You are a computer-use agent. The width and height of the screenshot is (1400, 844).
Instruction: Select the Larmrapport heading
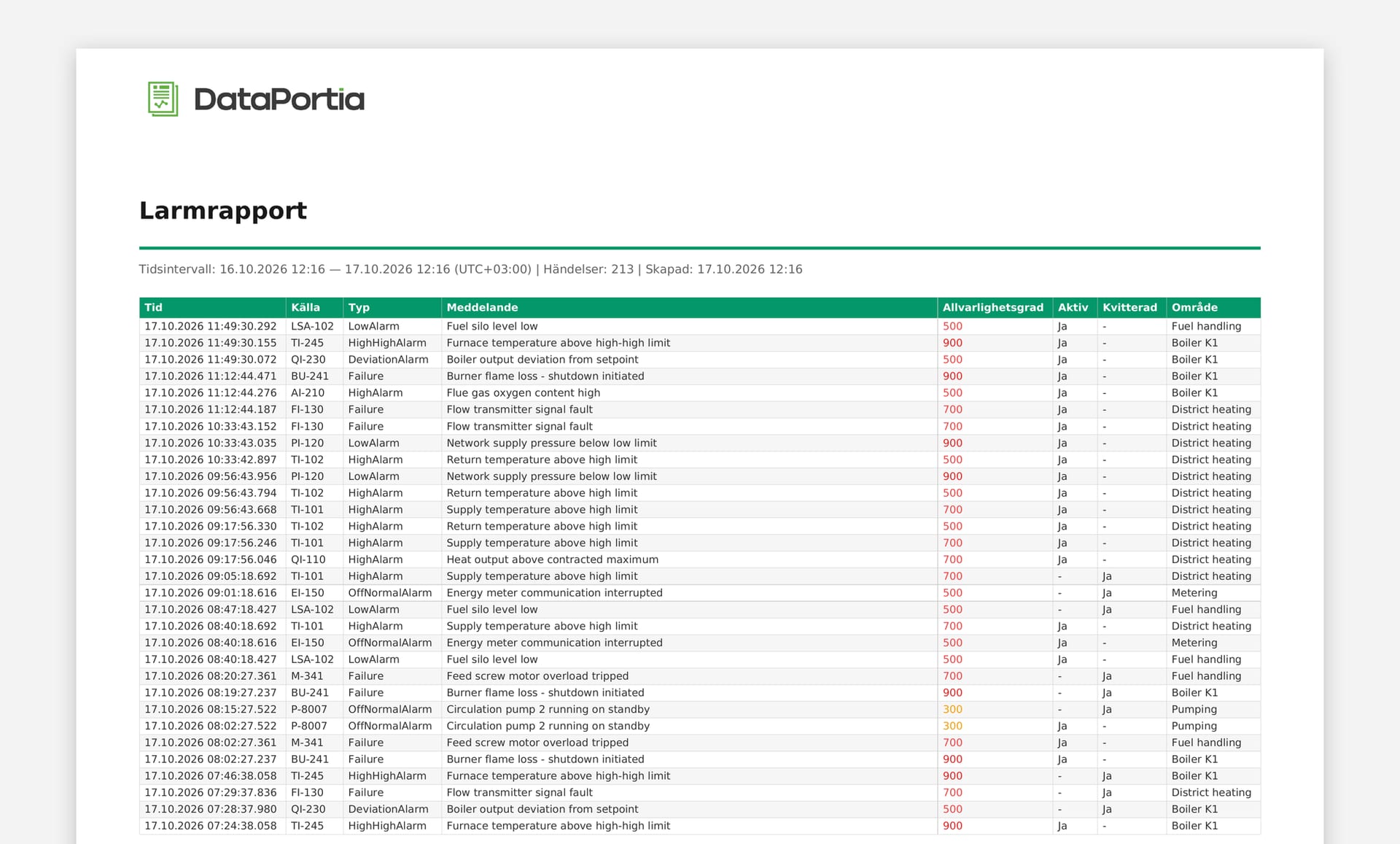coord(223,210)
